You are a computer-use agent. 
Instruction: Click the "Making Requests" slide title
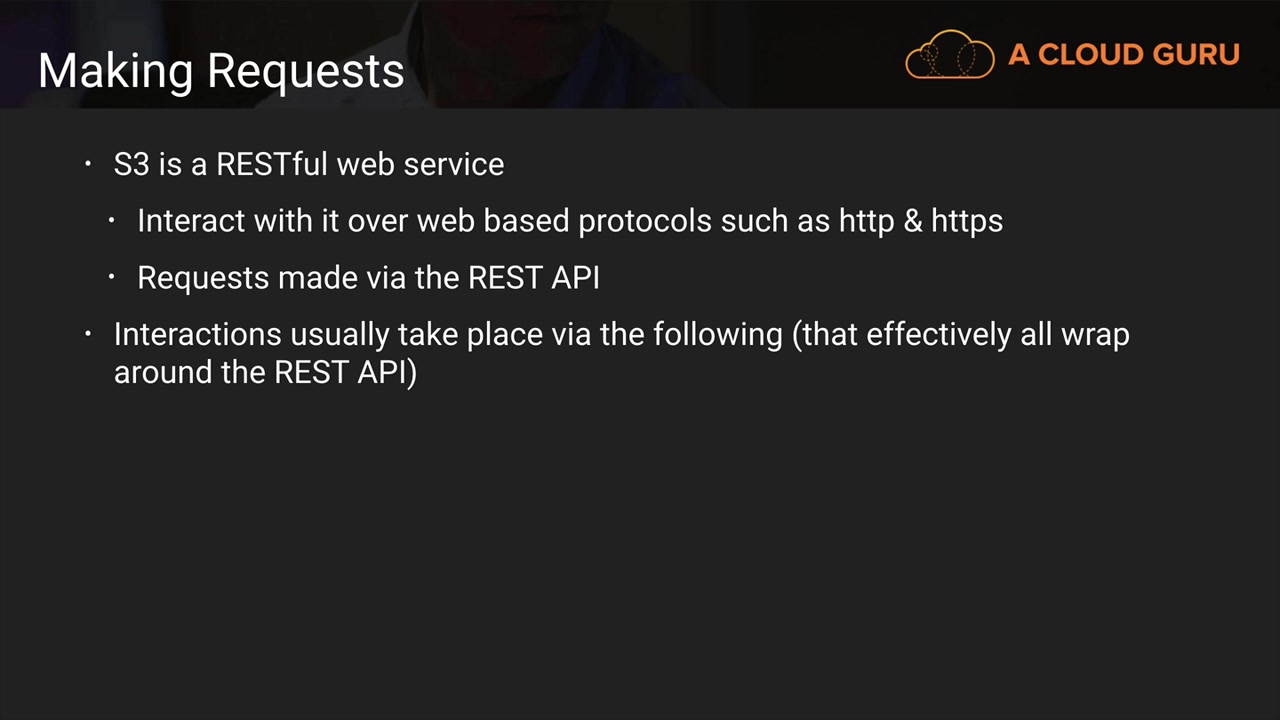tap(221, 71)
